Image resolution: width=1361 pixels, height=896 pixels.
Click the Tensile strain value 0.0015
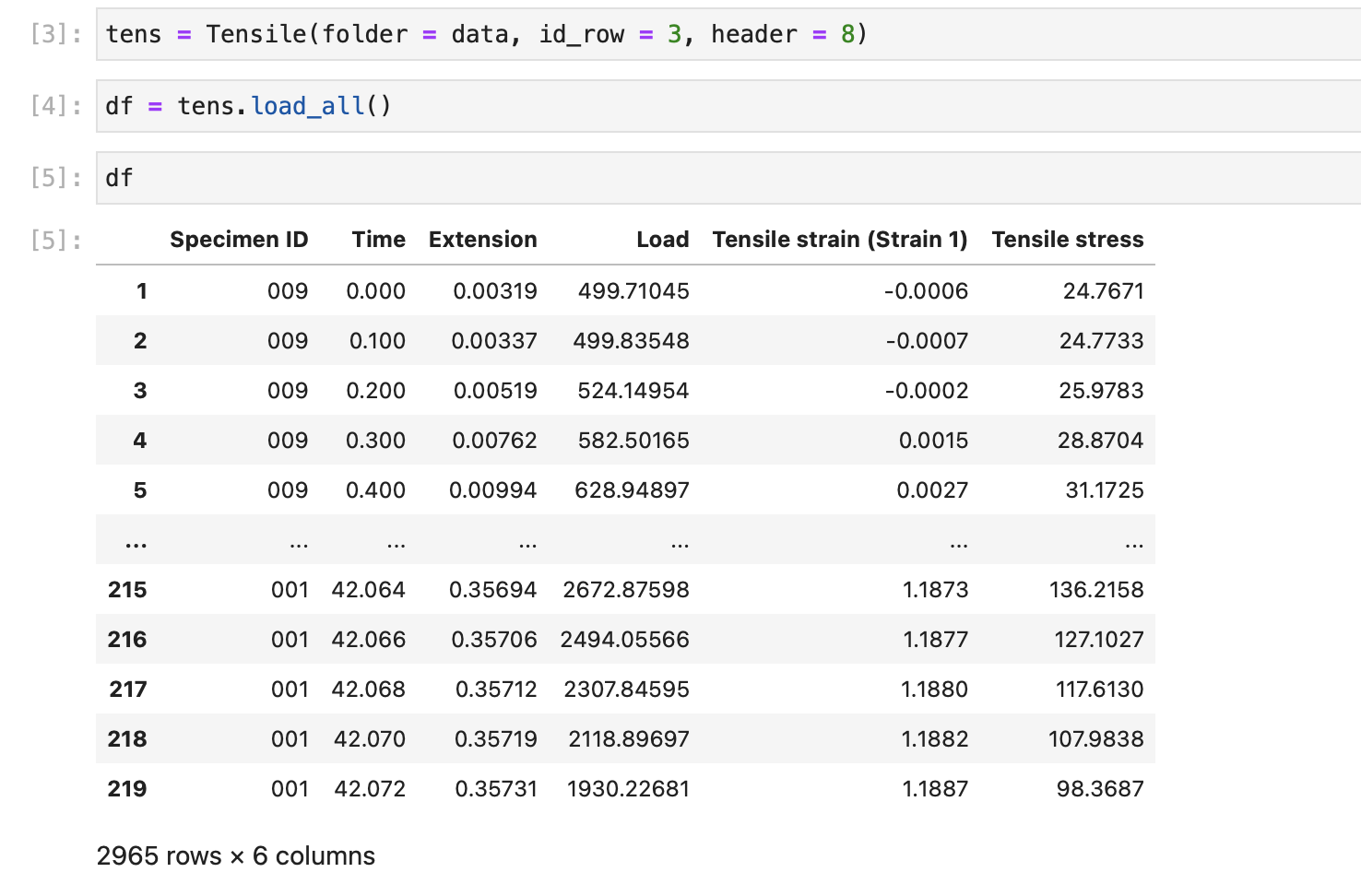(934, 441)
